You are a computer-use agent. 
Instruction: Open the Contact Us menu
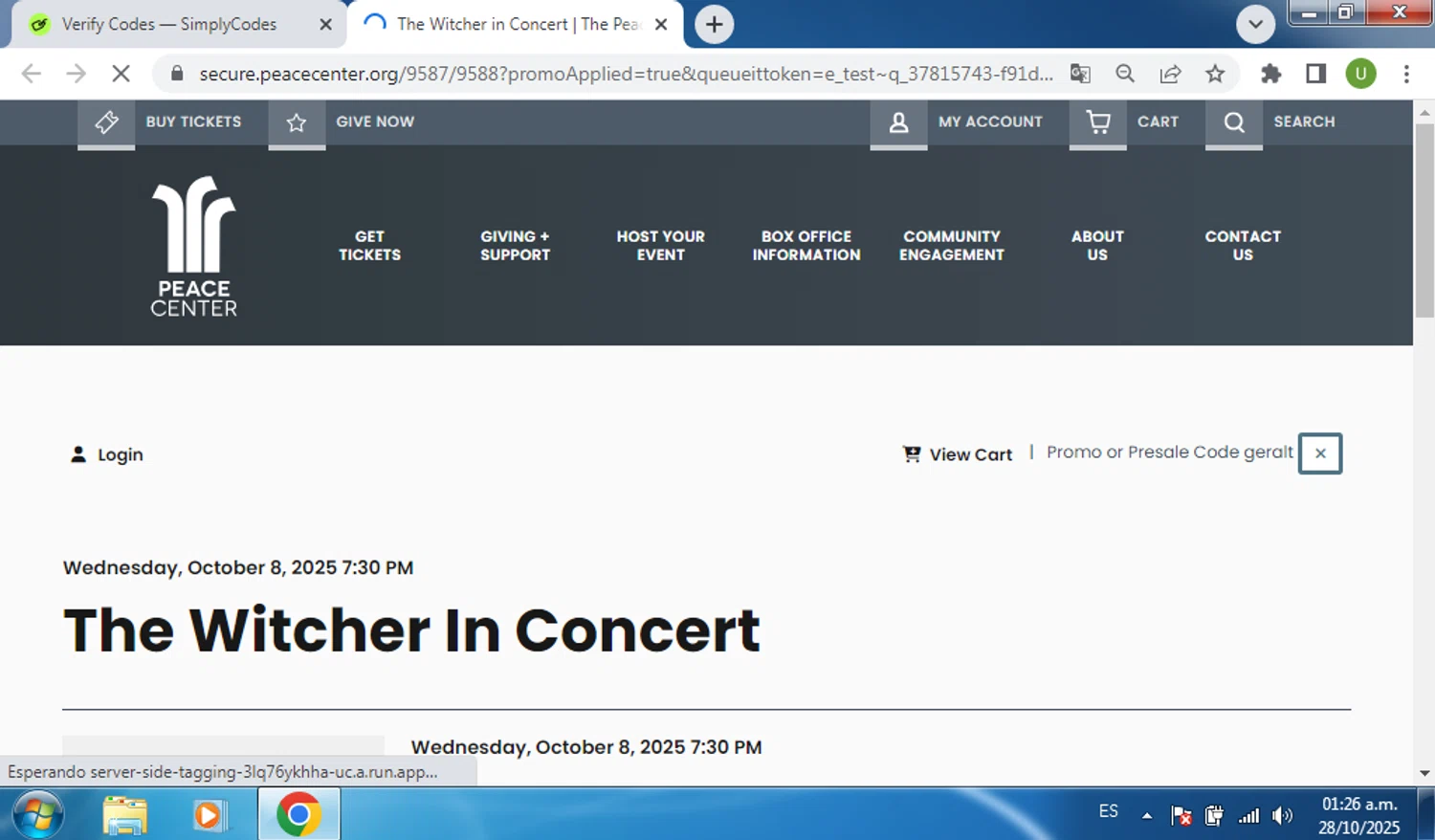pos(1243,246)
